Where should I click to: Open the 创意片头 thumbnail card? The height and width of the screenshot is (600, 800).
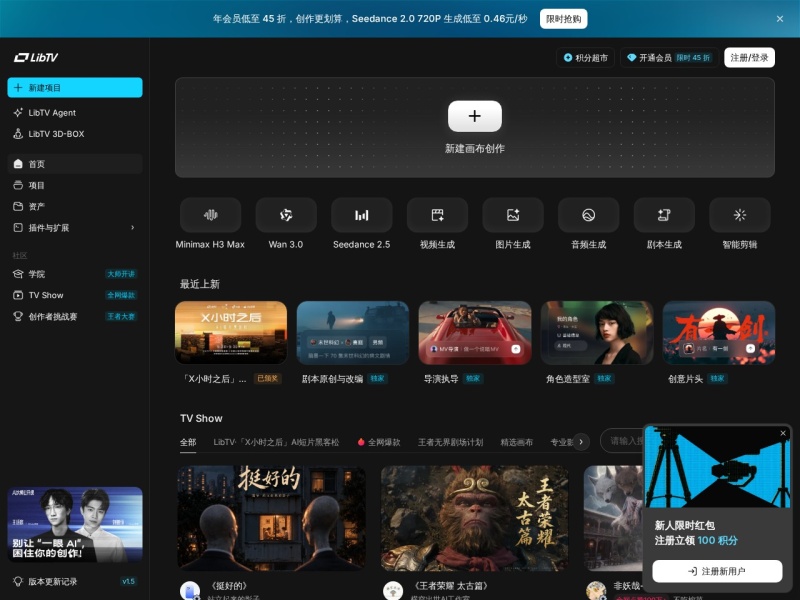pos(718,333)
